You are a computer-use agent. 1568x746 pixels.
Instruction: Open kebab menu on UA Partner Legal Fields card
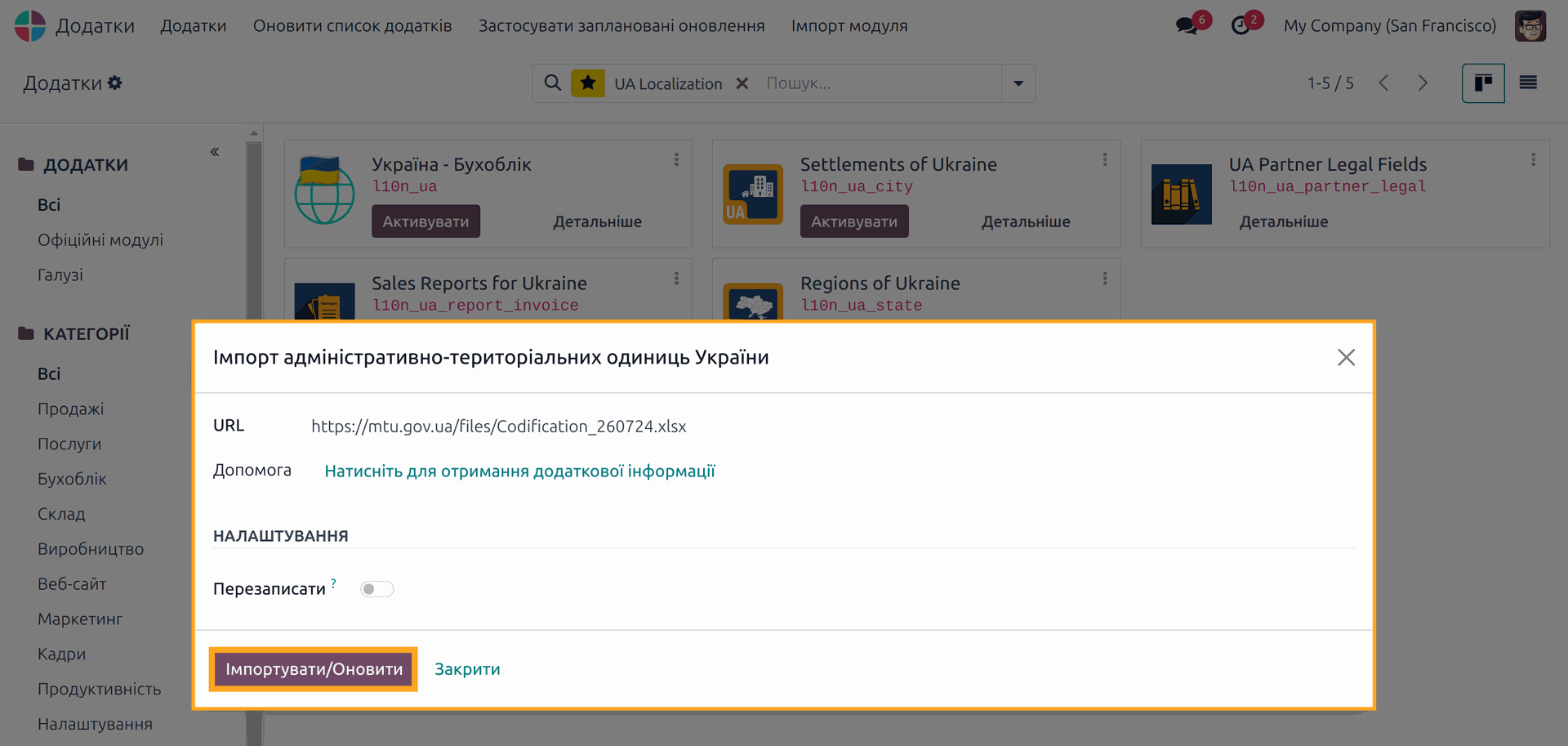tap(1533, 159)
